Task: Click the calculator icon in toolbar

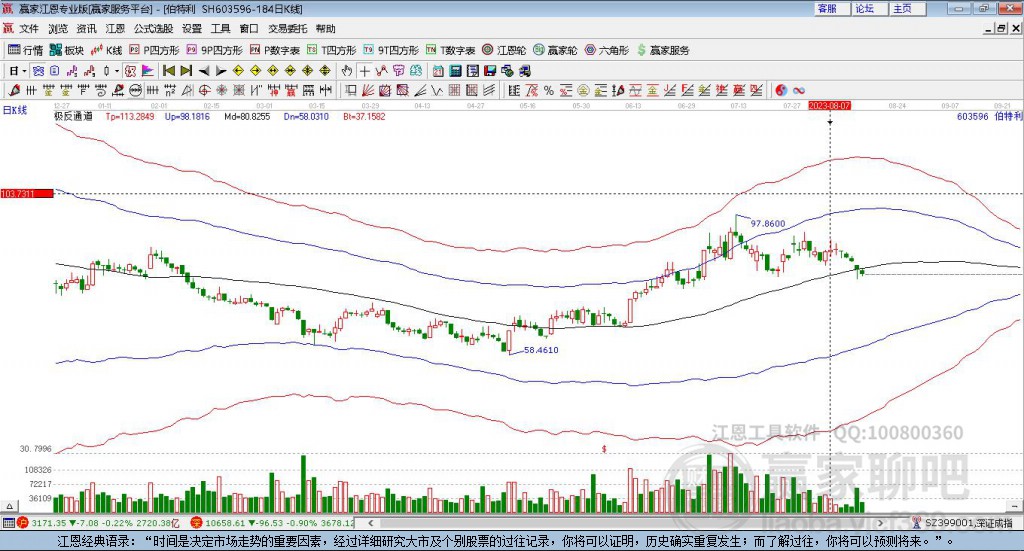Action: 455,71
